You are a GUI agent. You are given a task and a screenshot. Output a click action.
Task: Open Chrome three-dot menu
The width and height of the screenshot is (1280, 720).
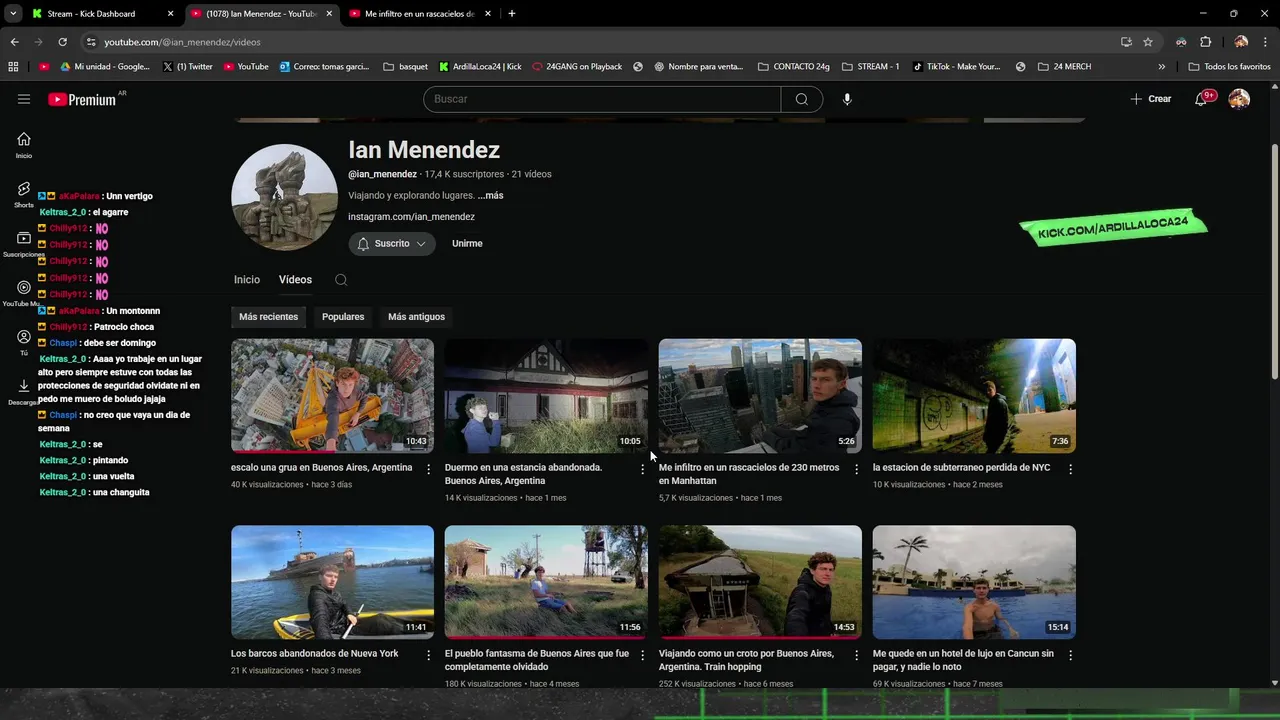[x=1265, y=42]
